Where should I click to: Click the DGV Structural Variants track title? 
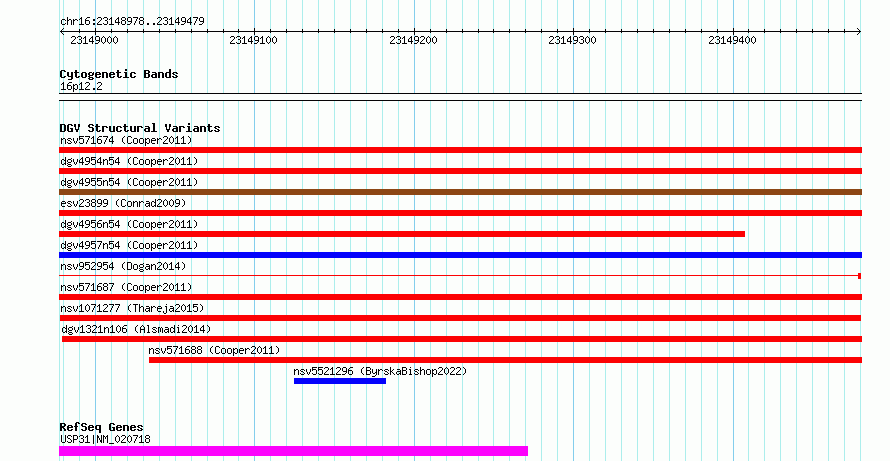140,128
